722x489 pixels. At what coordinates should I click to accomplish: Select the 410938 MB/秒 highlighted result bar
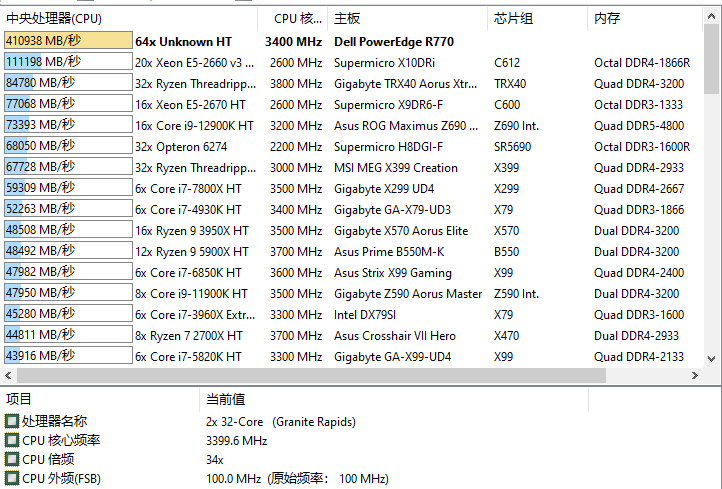coord(68,40)
